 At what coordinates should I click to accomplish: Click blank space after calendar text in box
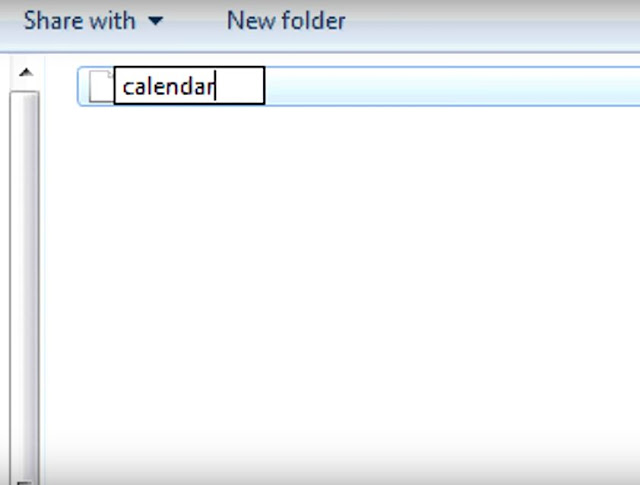241,86
